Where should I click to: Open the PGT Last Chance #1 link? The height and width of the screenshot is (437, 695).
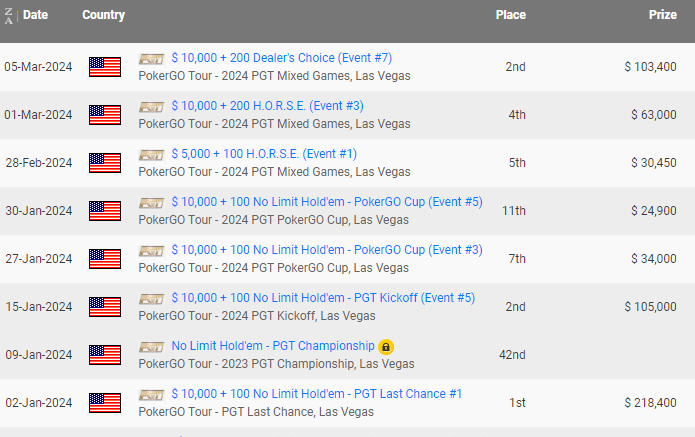pyautogui.click(x=317, y=394)
